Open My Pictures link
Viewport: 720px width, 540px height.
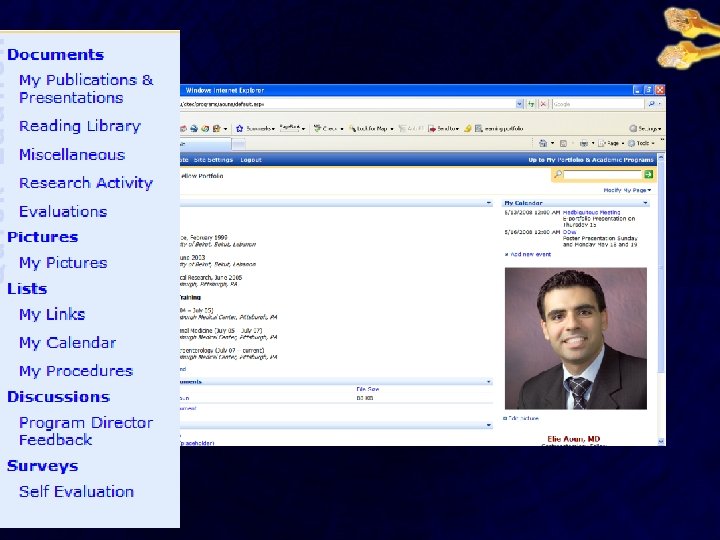63,263
